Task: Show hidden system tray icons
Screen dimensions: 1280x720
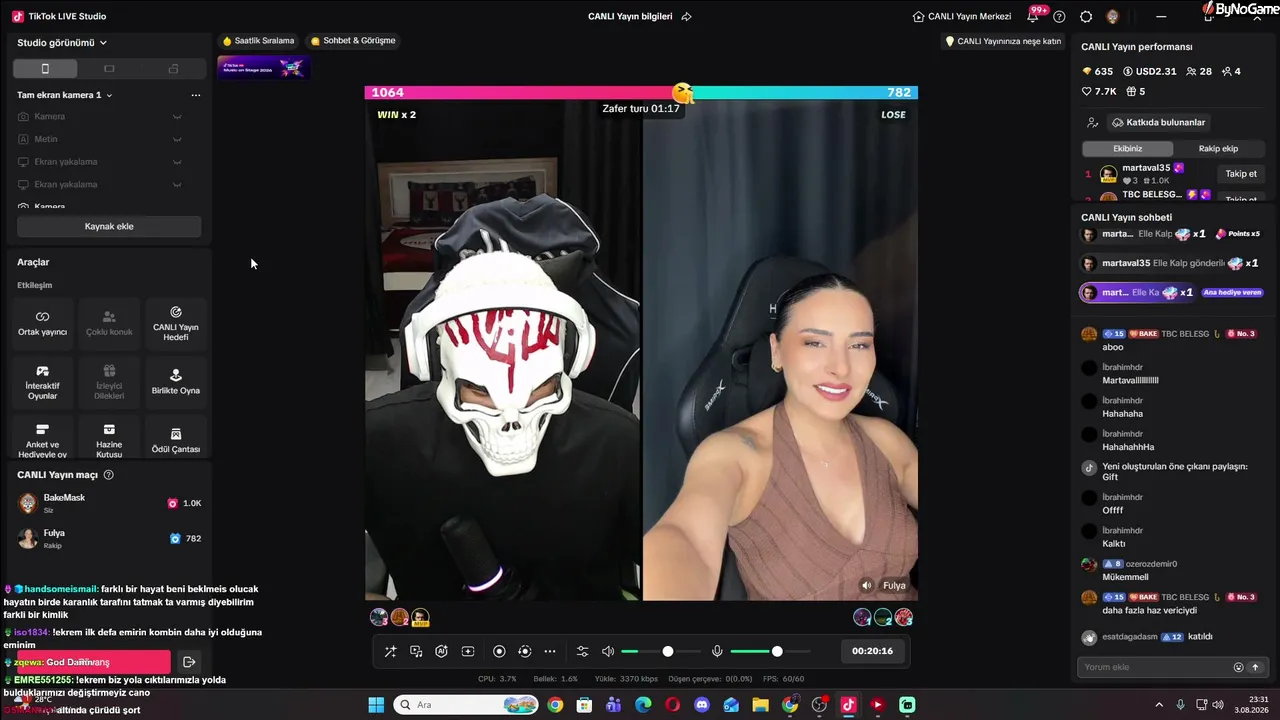Action: click(1159, 705)
